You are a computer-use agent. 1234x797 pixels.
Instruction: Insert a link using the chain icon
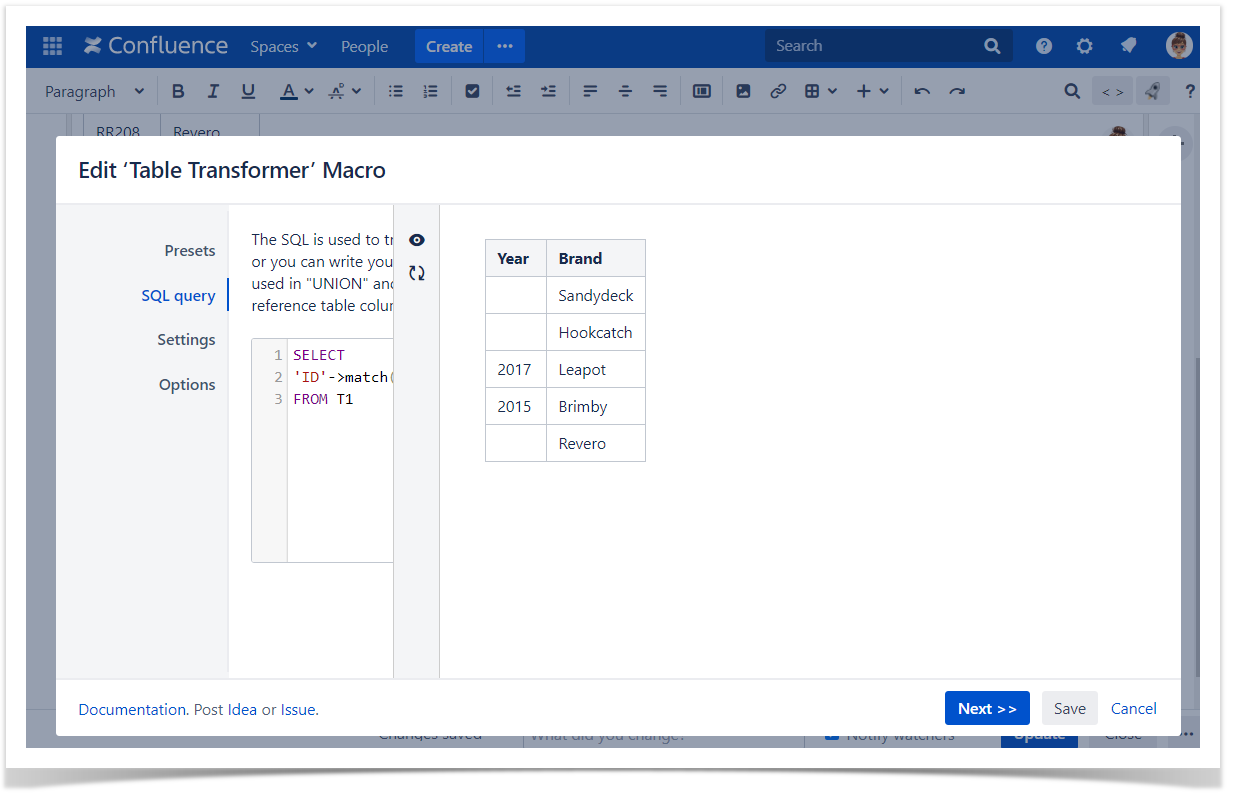pyautogui.click(x=777, y=91)
